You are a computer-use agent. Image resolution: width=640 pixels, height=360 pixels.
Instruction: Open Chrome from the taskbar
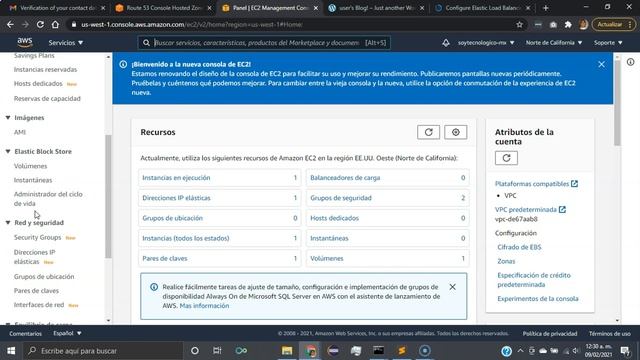click(310, 351)
